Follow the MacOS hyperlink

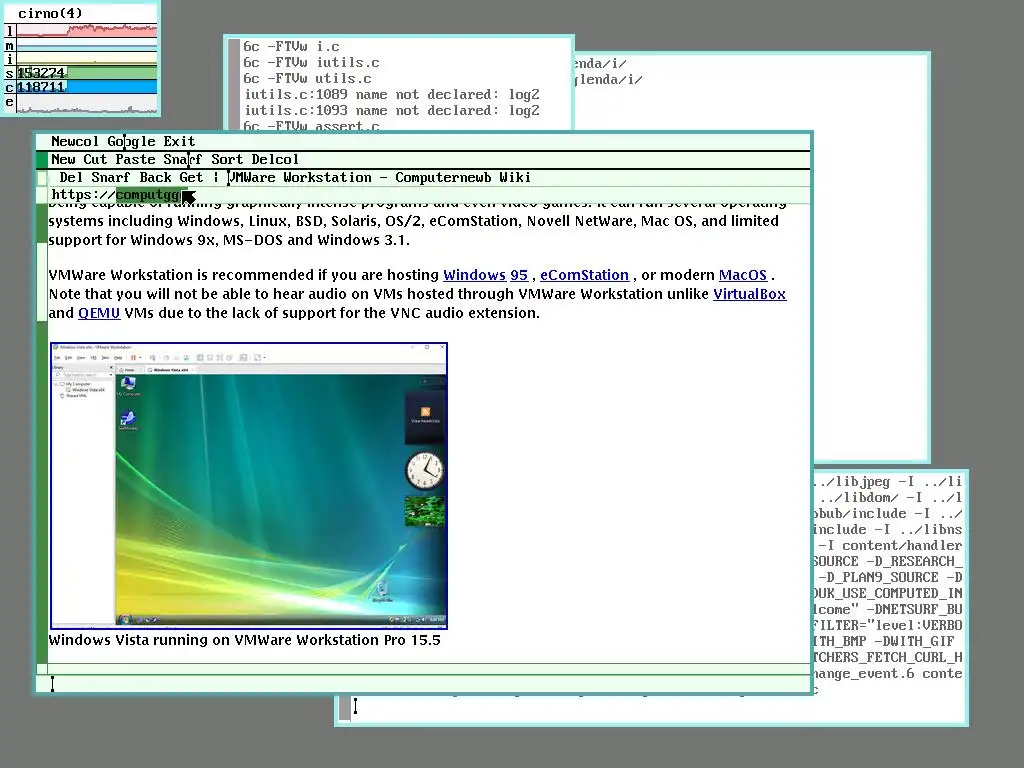(743, 275)
